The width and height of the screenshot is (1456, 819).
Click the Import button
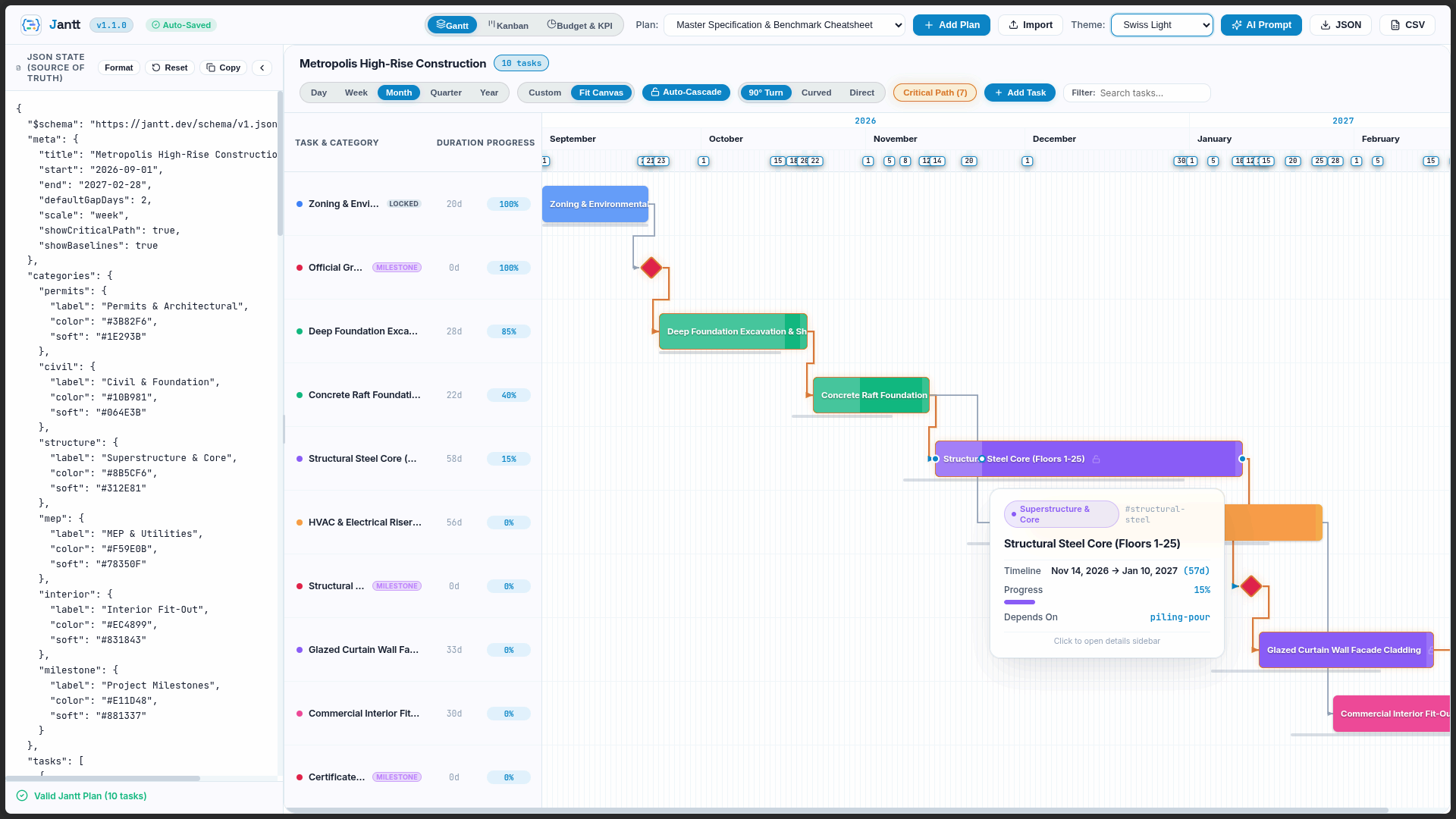pos(1031,25)
